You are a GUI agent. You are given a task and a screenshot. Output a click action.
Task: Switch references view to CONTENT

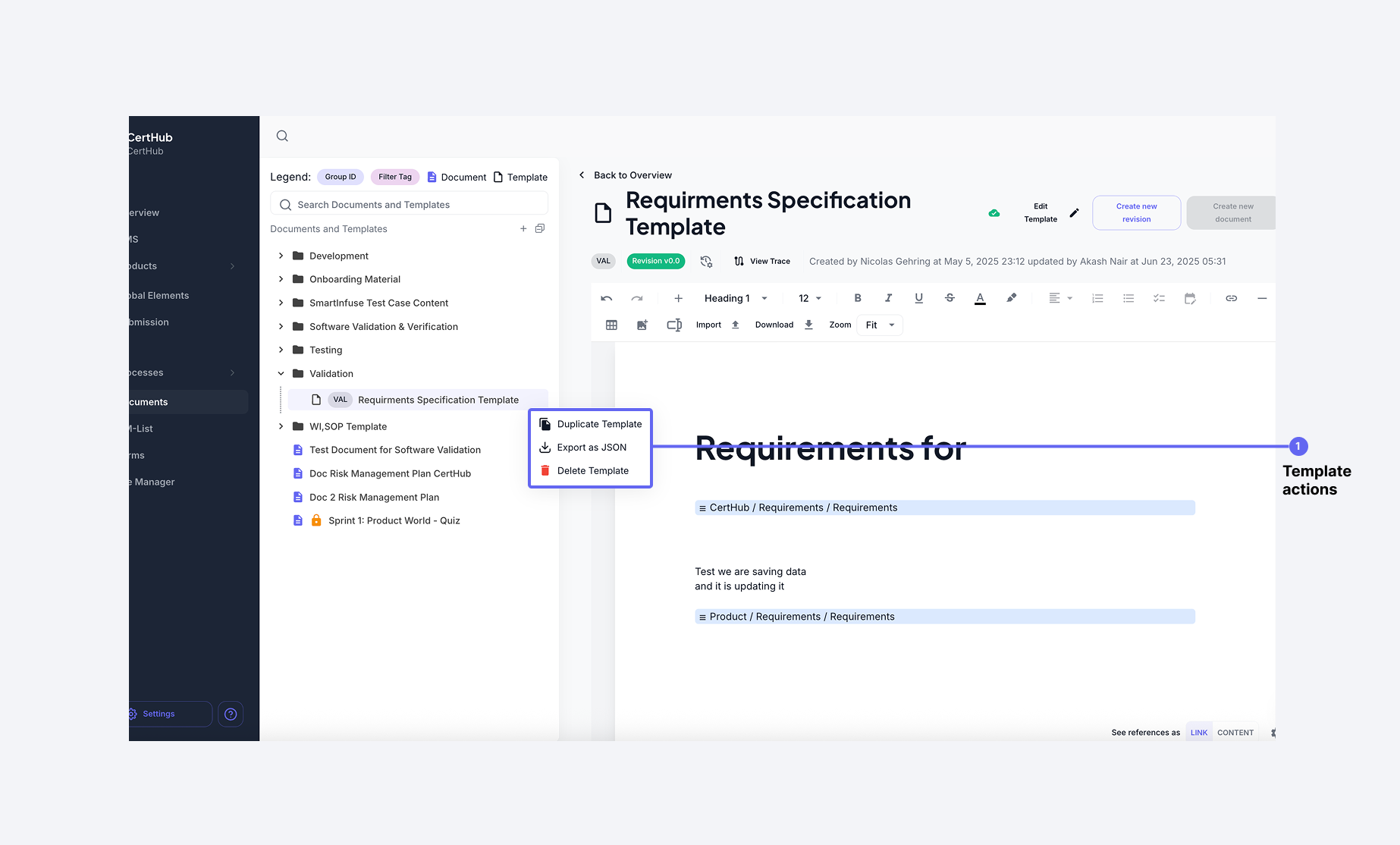tap(1235, 732)
